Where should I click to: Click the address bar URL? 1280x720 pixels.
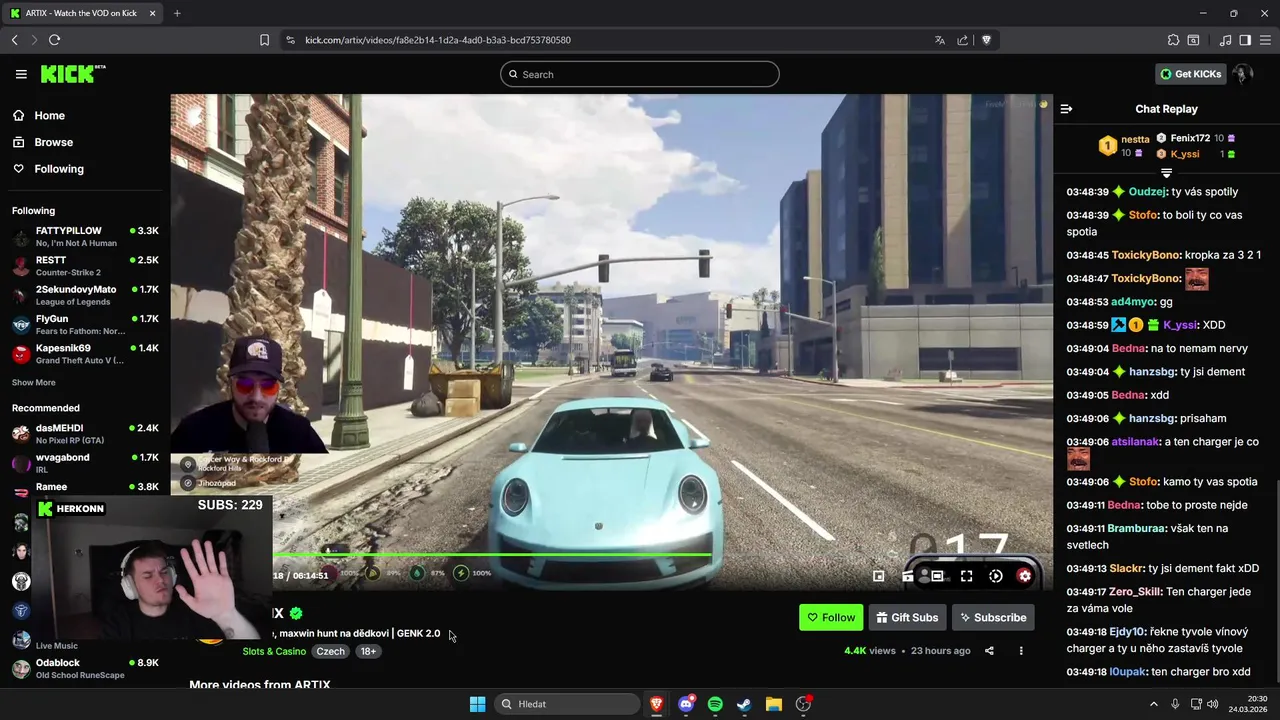pyautogui.click(x=438, y=40)
